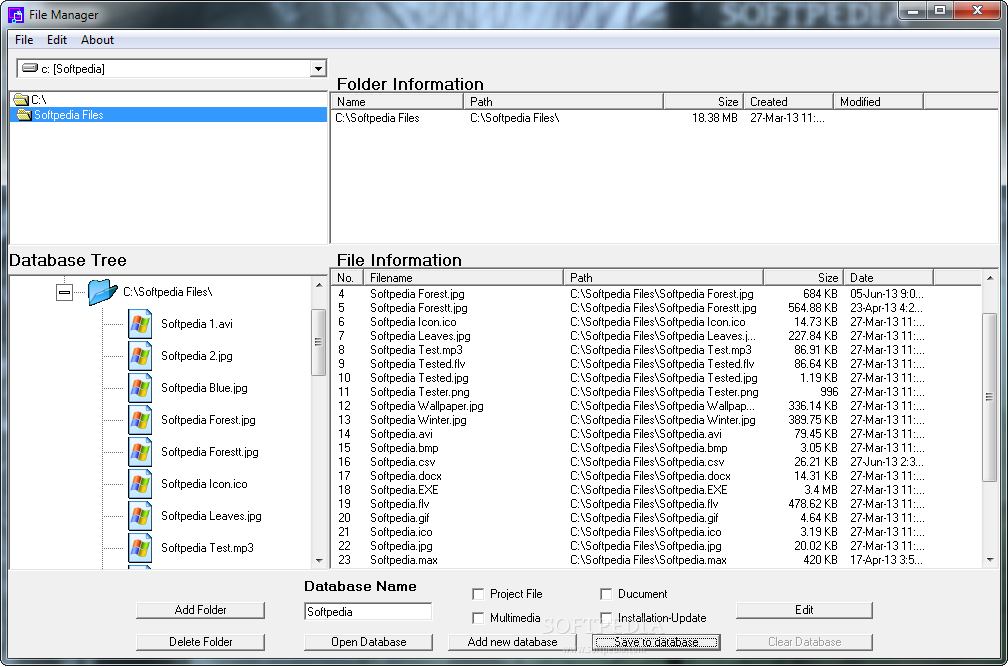Select Softpedia.max filename
Image resolution: width=1008 pixels, height=667 pixels.
(x=404, y=560)
